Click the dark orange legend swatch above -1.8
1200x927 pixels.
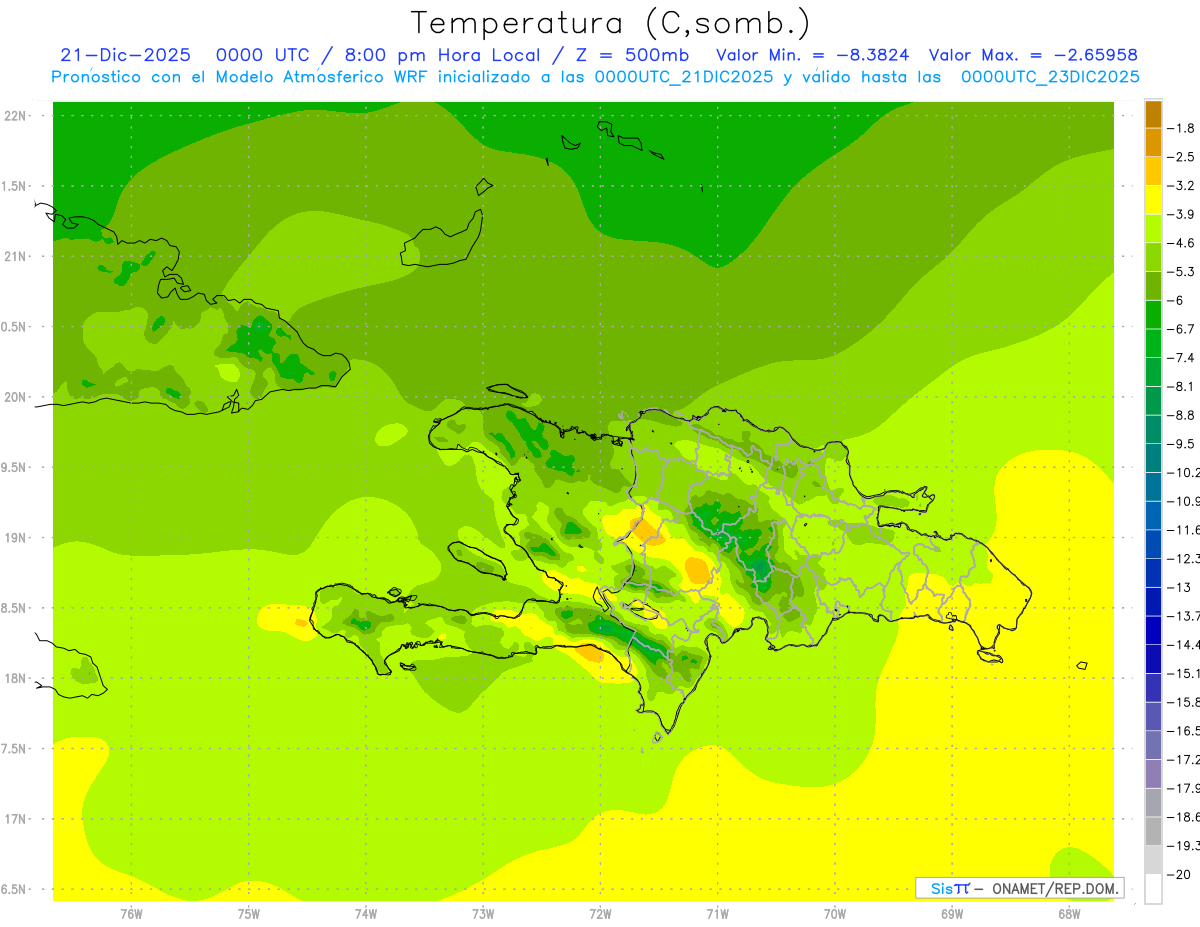(x=1153, y=114)
